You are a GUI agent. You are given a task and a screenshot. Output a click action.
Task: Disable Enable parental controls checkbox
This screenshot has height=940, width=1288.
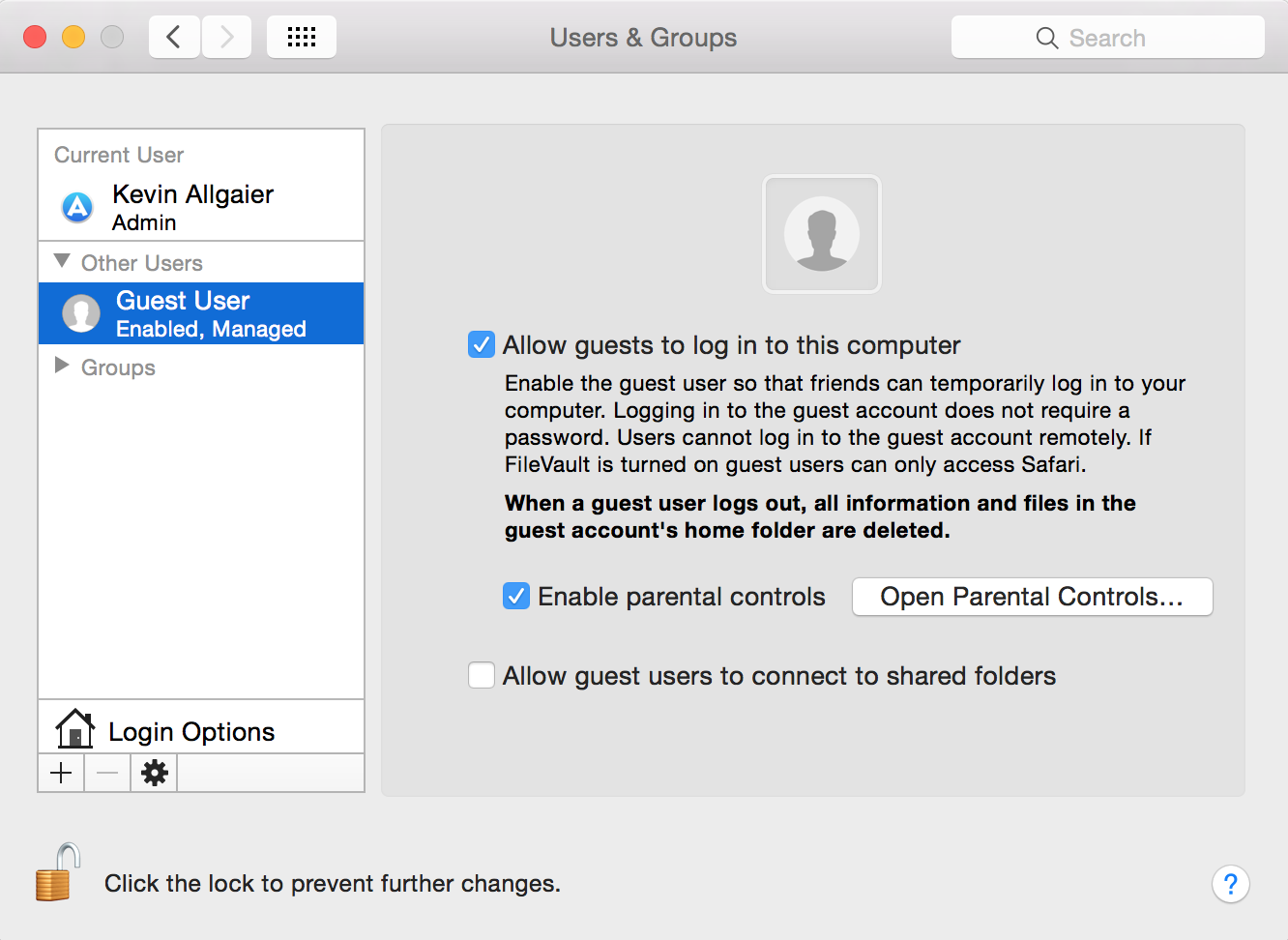(x=516, y=596)
